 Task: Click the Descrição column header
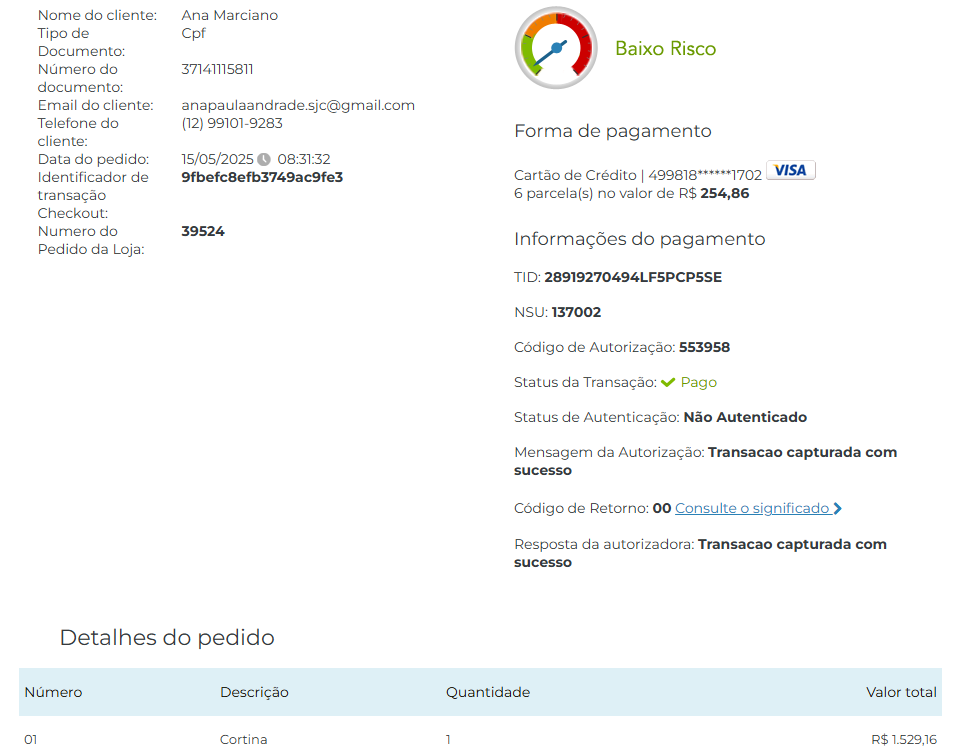click(254, 692)
